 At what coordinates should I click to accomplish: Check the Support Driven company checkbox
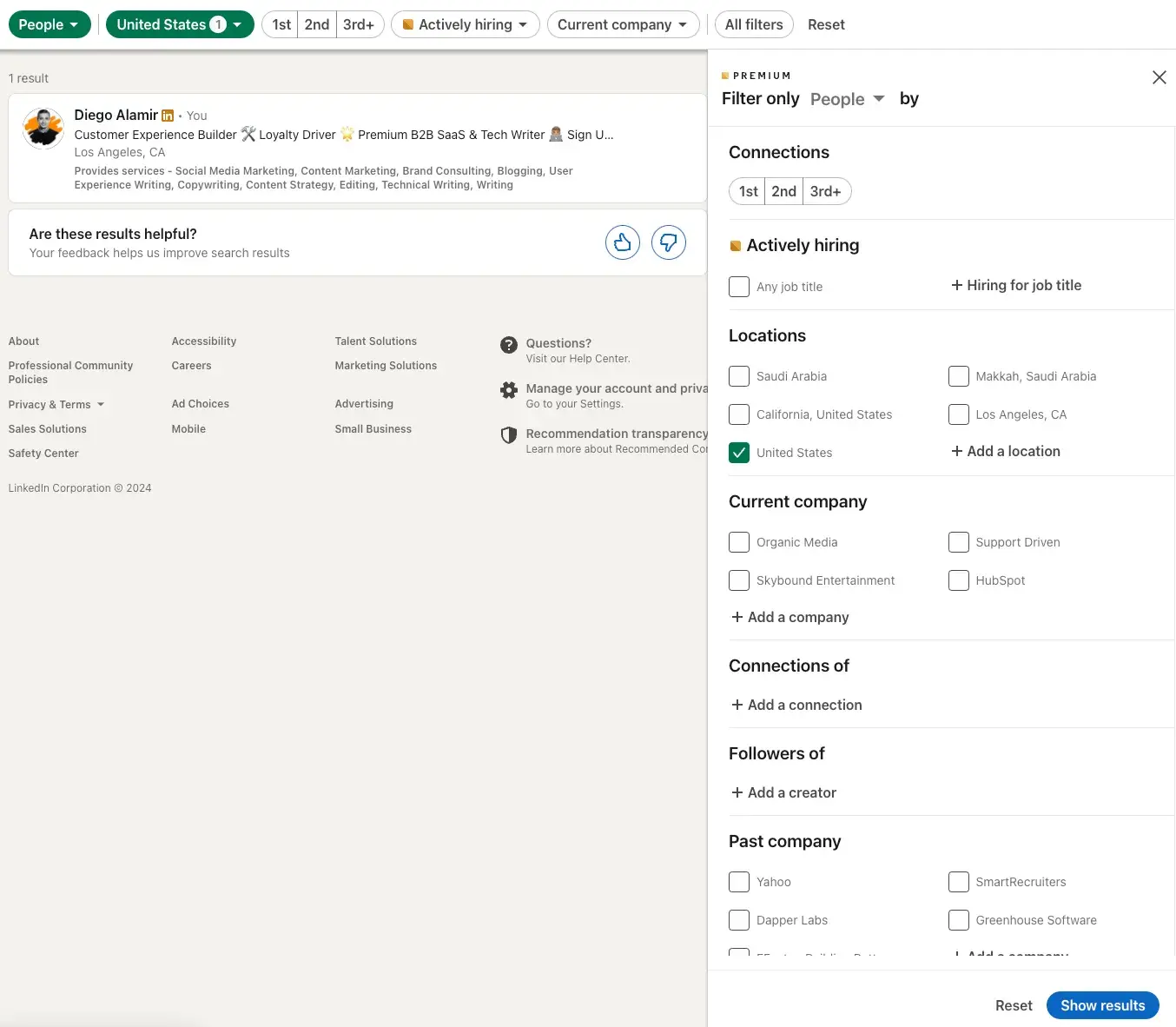pyautogui.click(x=959, y=542)
